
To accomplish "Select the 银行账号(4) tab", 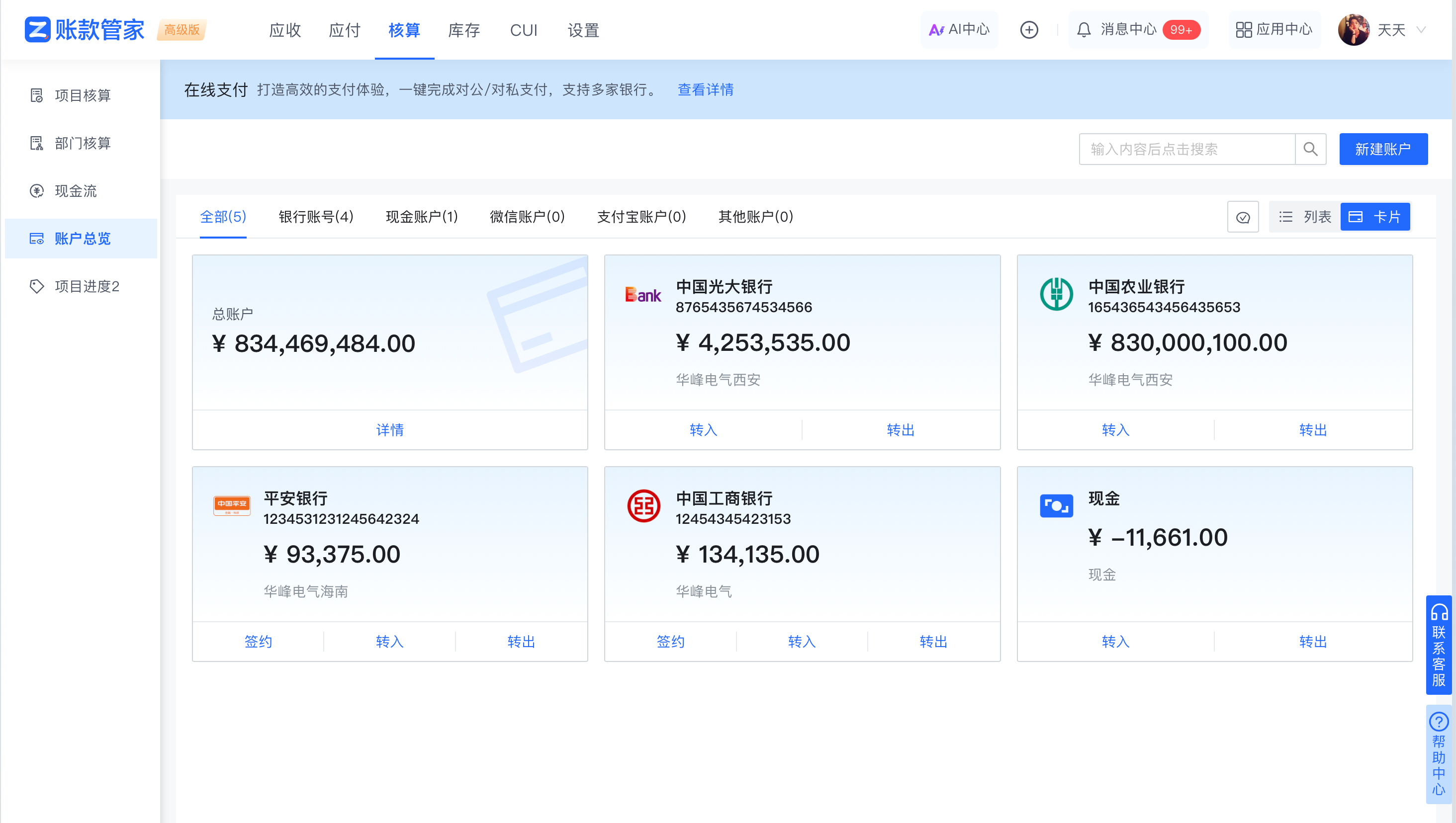I will (x=315, y=217).
